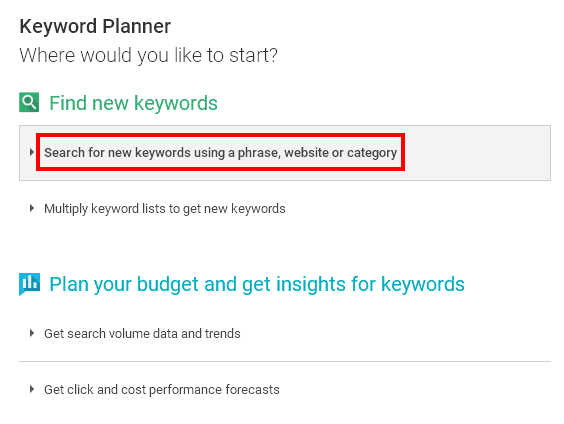Click empty gray area of highlighted search row

pos(478,153)
